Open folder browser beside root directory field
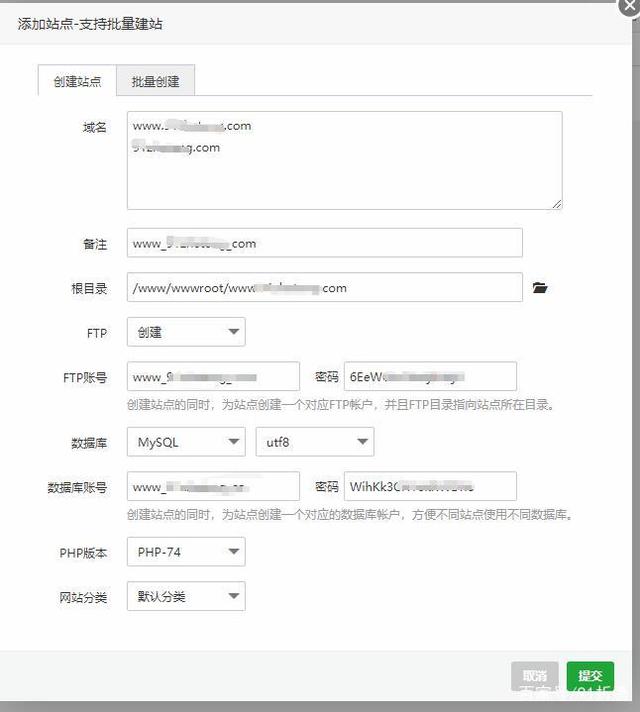 (540, 287)
